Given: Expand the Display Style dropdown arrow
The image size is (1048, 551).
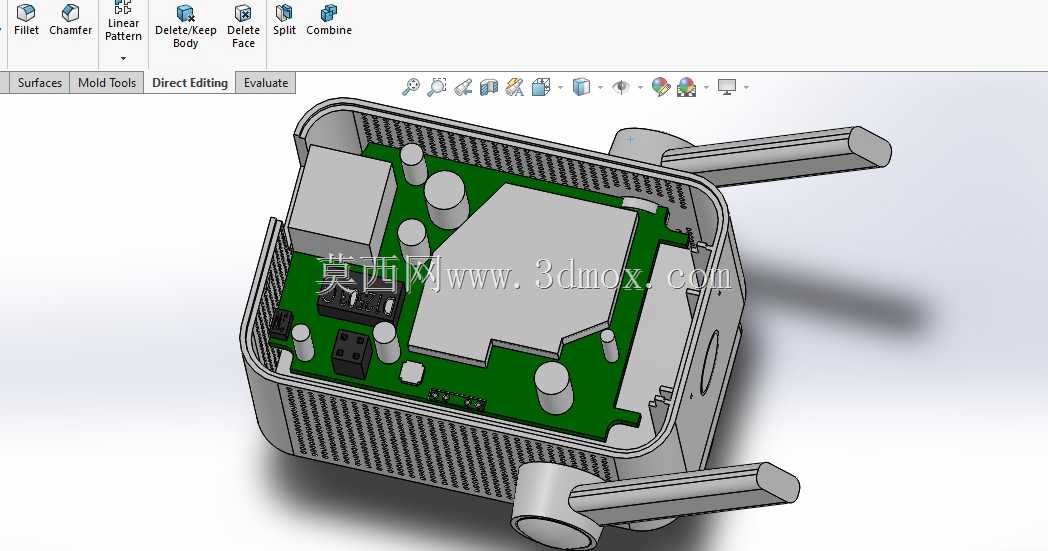Looking at the screenshot, I should click(x=600, y=87).
